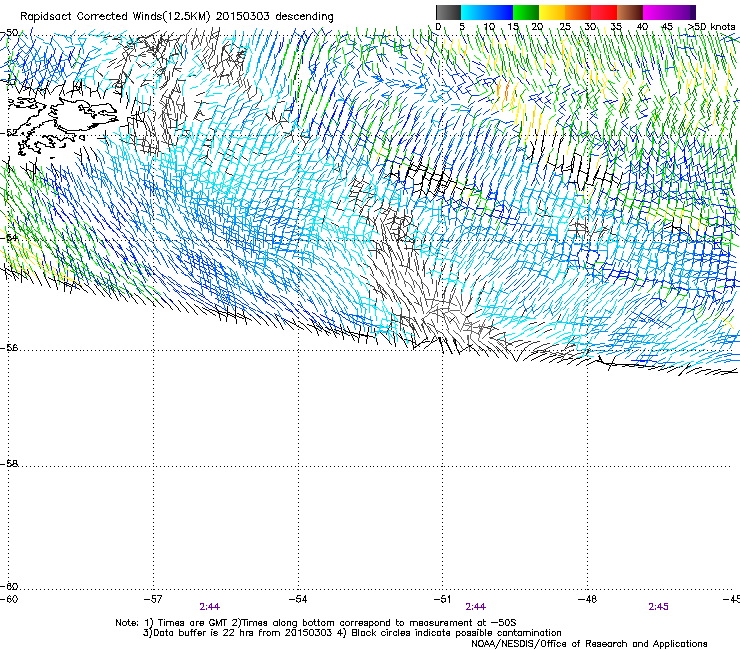Screen dimensions: 740x650
Task: Click the yellow 20-25 knots swatch
Action: [552, 12]
